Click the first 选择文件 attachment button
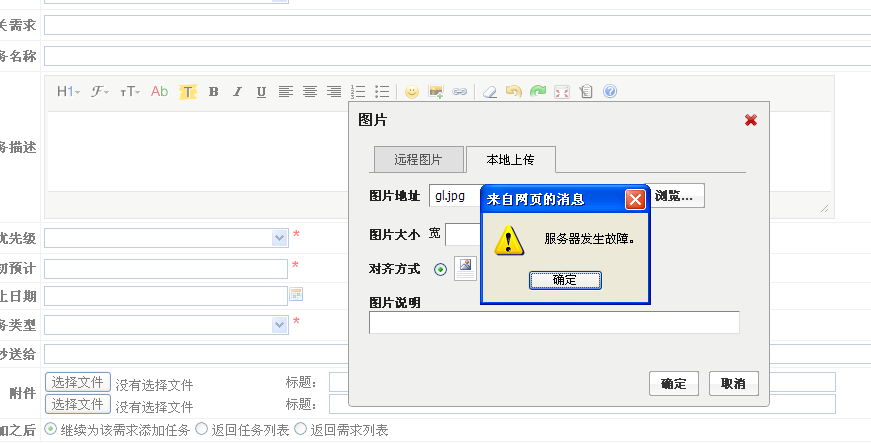The width and height of the screenshot is (871, 443). point(78,382)
